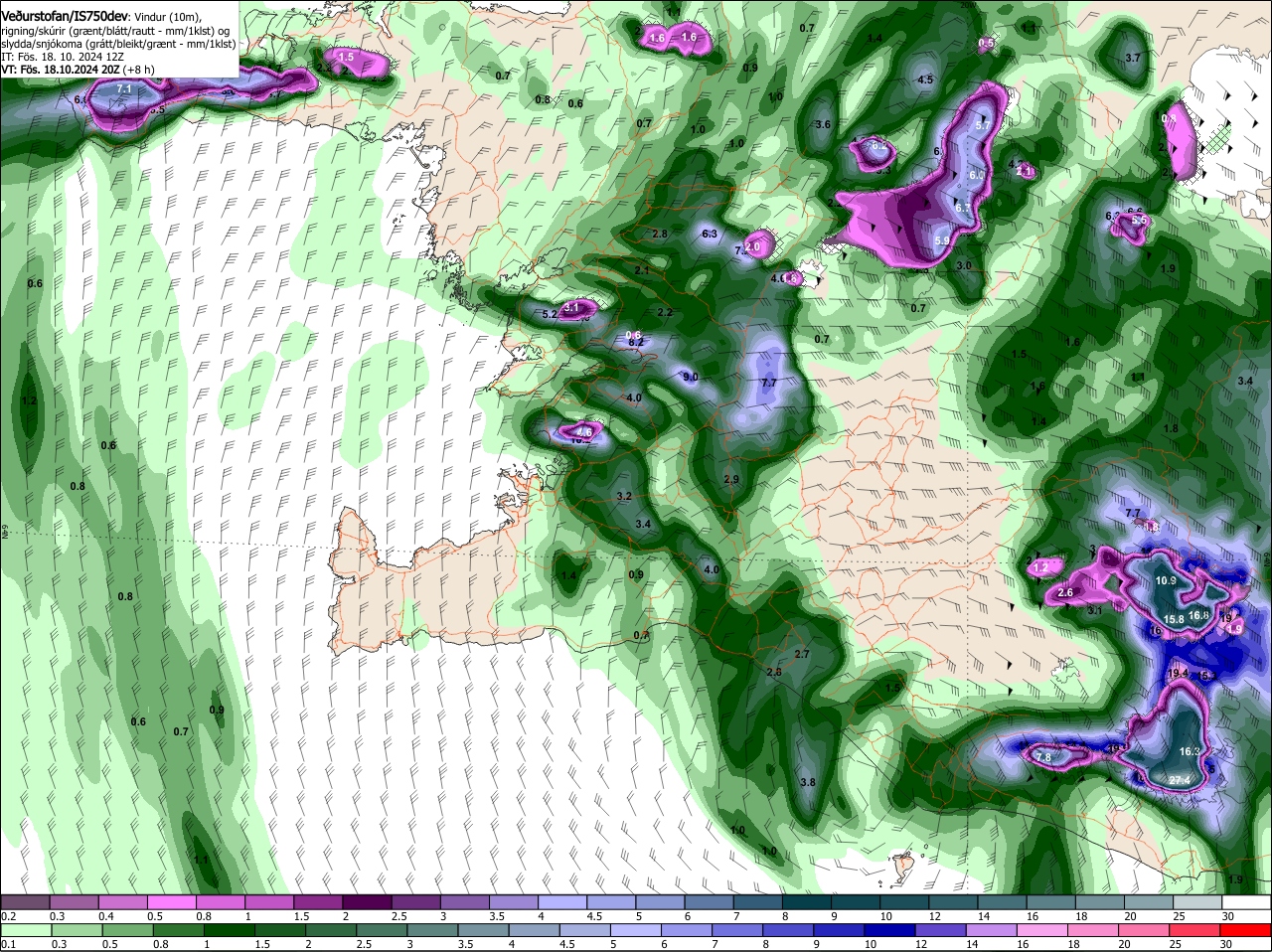Click the 5.2 precipitation value on the map
Viewport: 1272px width, 952px height.
pyautogui.click(x=551, y=314)
